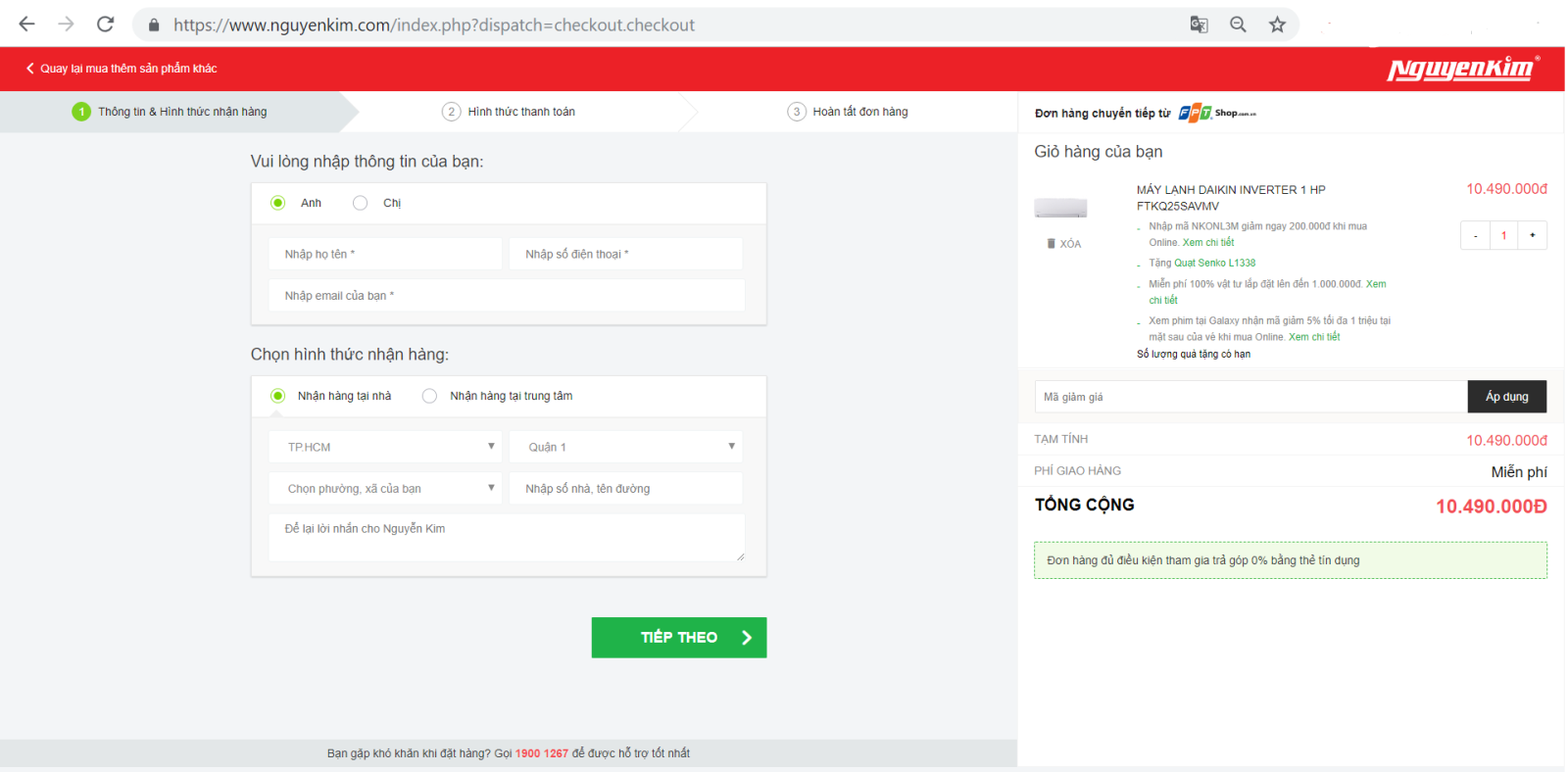Click the Giỏ hàng của bạn heading
The height and width of the screenshot is (772, 1568).
pyautogui.click(x=1099, y=152)
